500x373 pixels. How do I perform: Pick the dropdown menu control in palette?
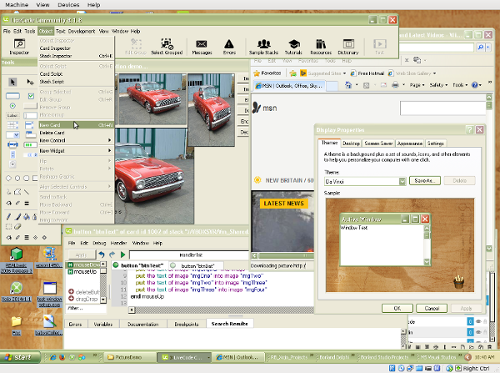click(13, 135)
